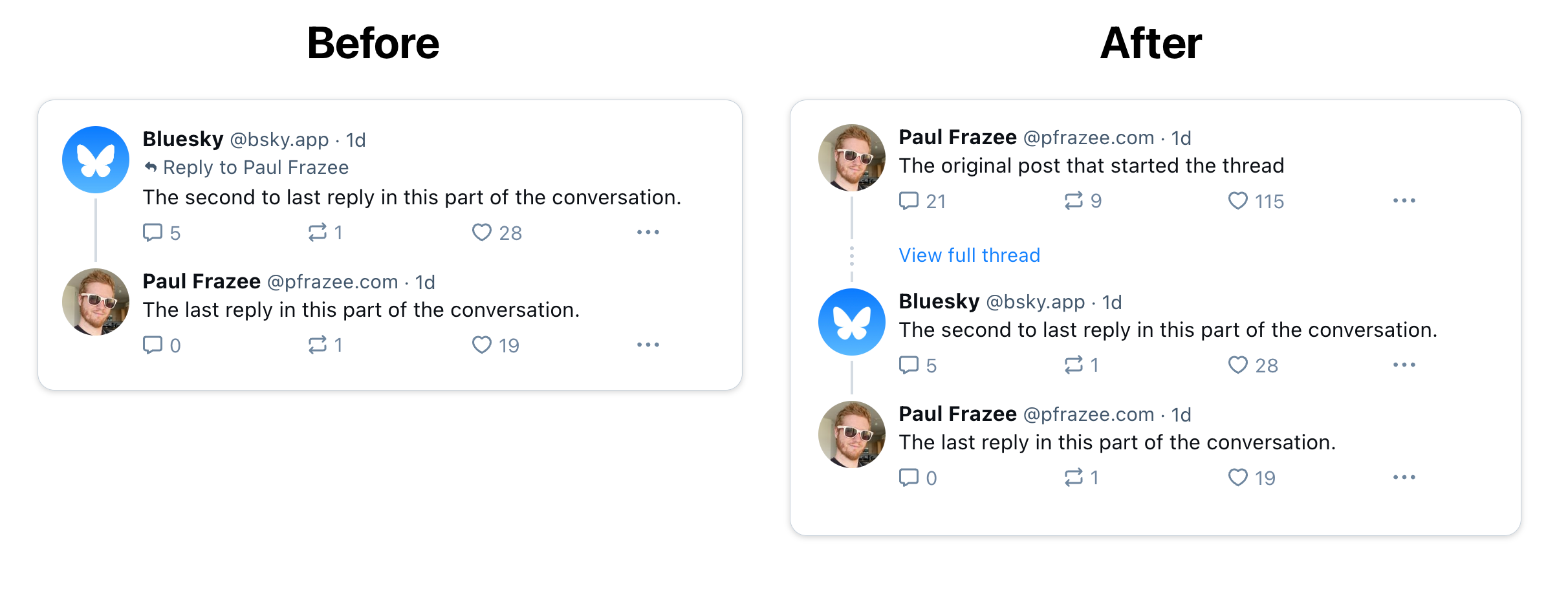Viewport: 1568px width, 589px height.
Task: Open Bluesky's profile via the butterfly avatar, left card
Action: pyautogui.click(x=95, y=159)
